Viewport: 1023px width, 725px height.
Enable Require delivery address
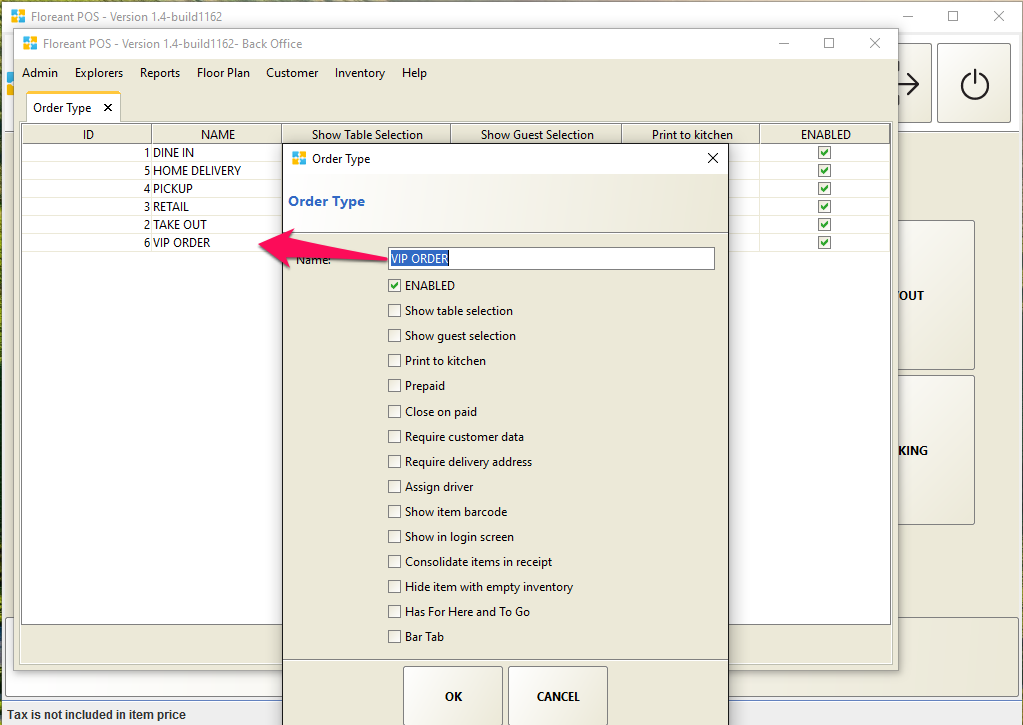(x=394, y=461)
